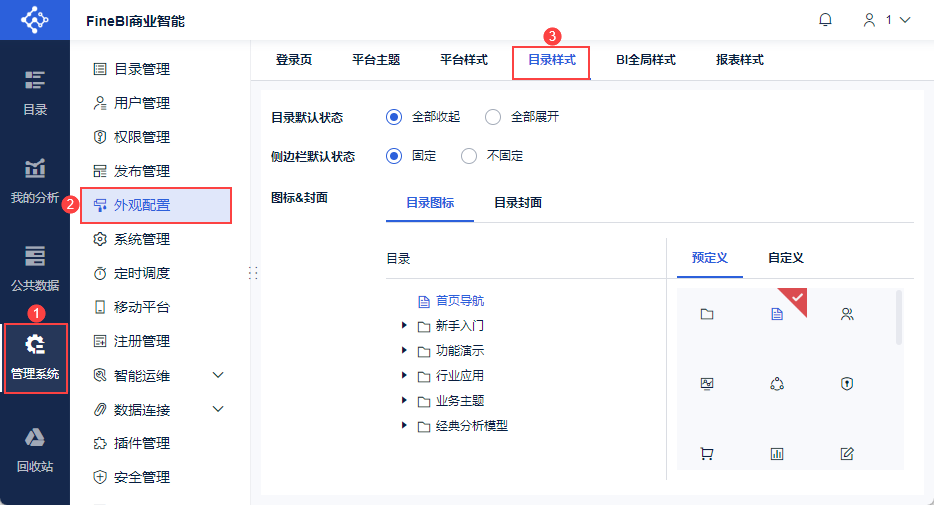This screenshot has width=934, height=505.
Task: Open 公共数据 in the left sidebar
Action: point(35,269)
